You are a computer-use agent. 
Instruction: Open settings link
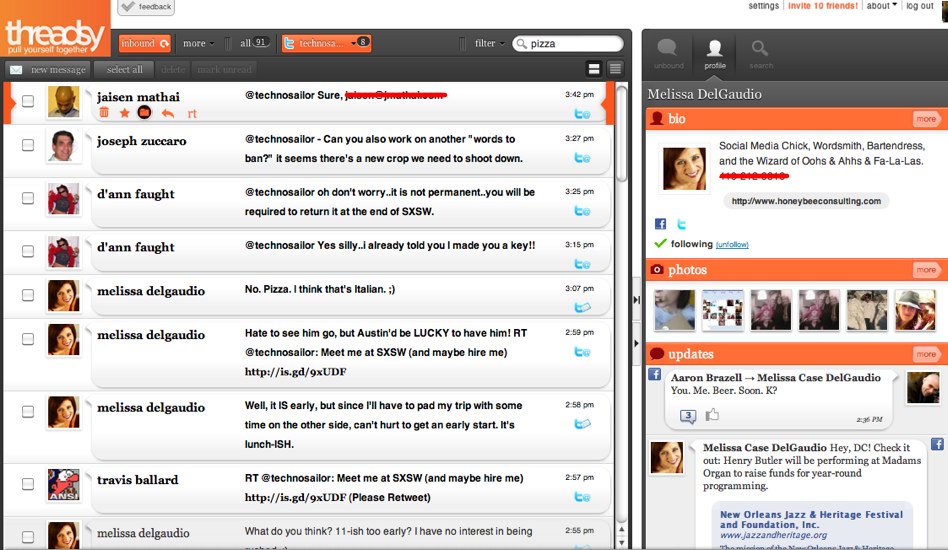[764, 5]
